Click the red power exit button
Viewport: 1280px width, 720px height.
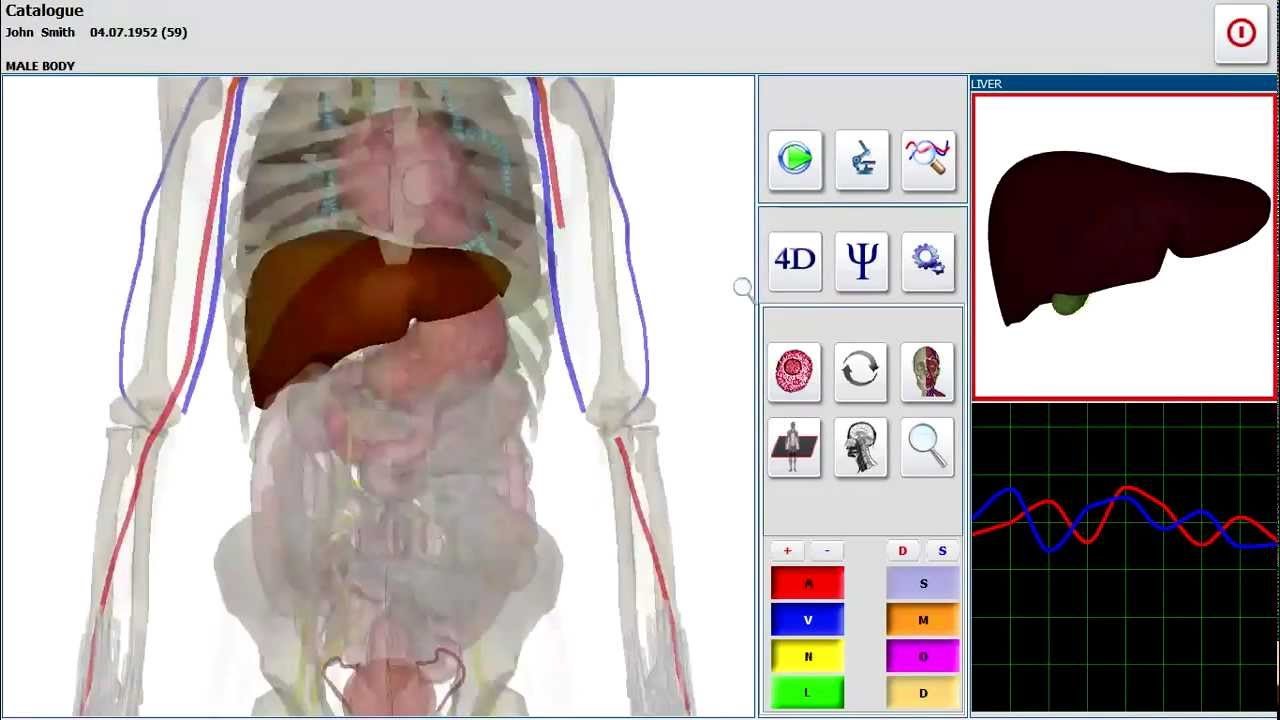(x=1241, y=33)
